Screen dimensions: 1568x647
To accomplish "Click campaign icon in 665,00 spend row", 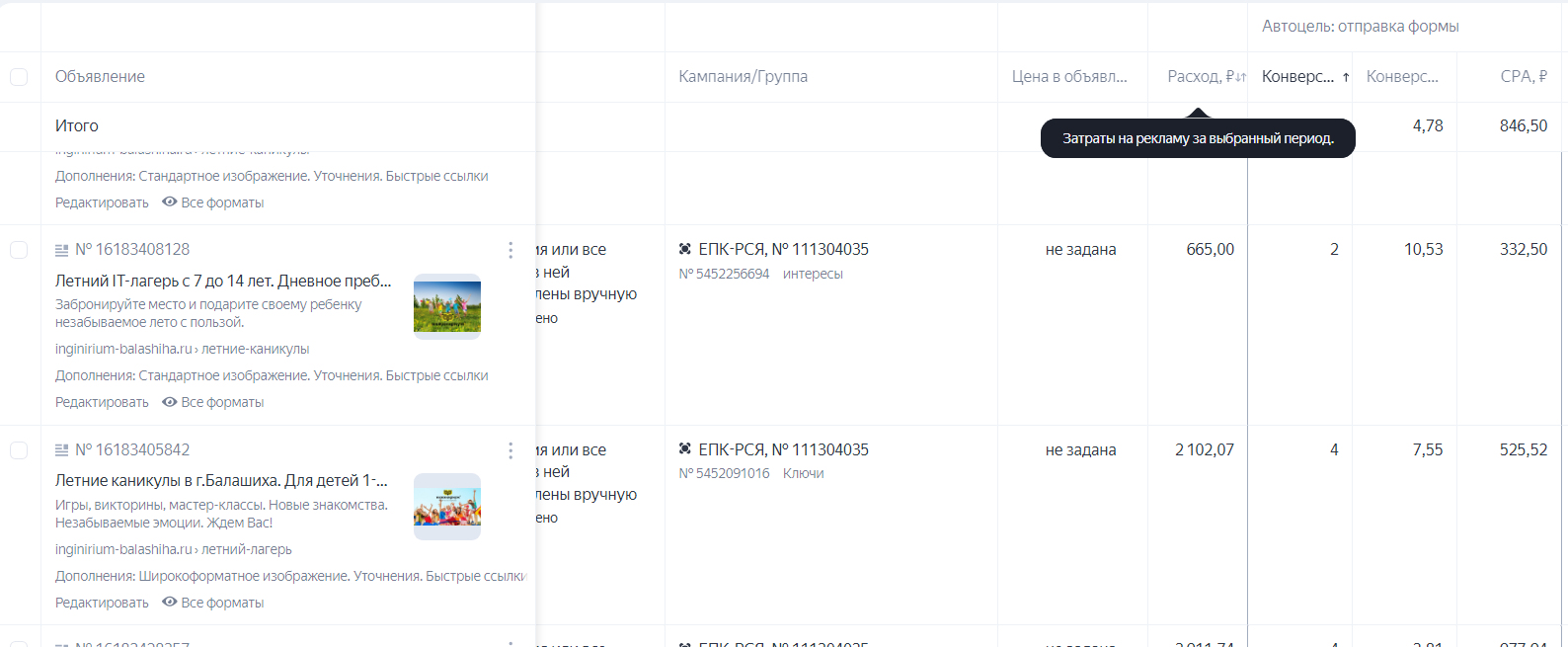I will pyautogui.click(x=685, y=249).
